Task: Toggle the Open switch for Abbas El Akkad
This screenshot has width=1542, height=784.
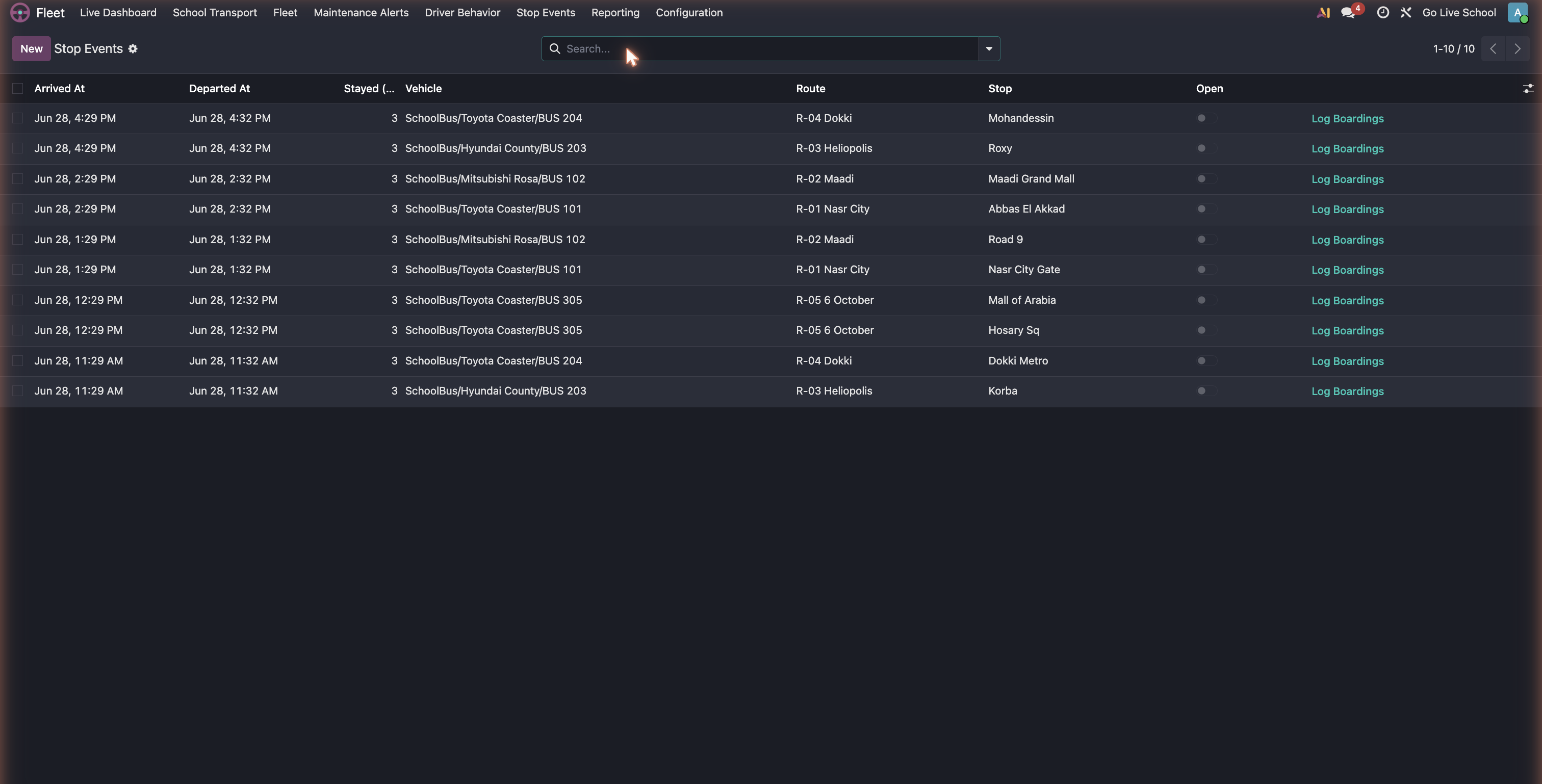Action: coord(1206,209)
